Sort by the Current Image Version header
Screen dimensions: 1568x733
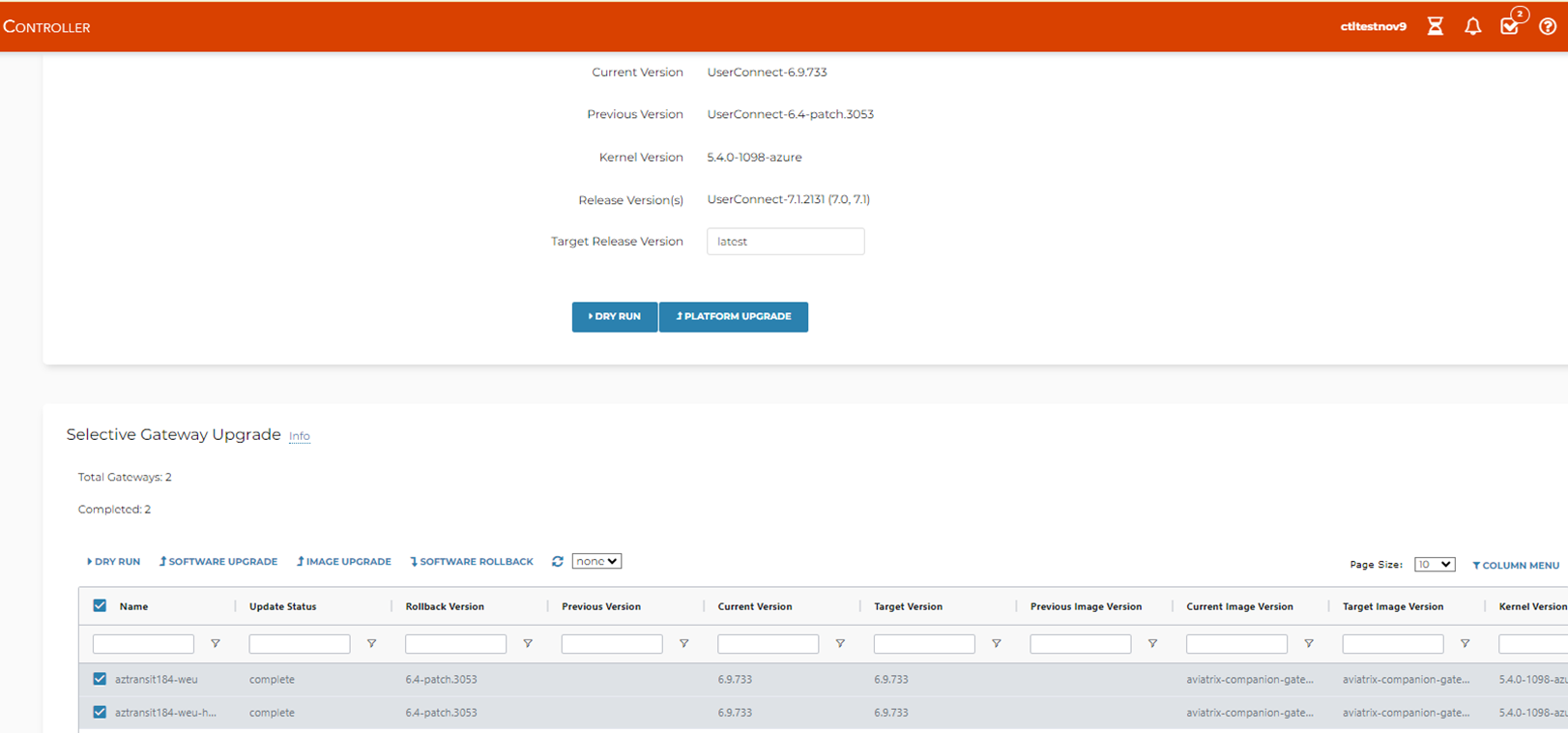click(1239, 607)
